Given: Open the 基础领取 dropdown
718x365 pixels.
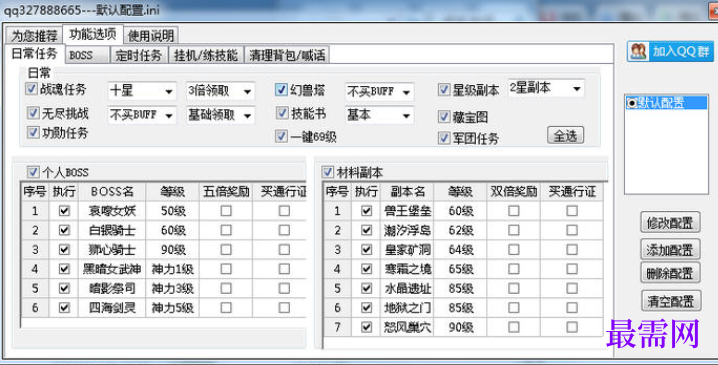Looking at the screenshot, I should [220, 115].
